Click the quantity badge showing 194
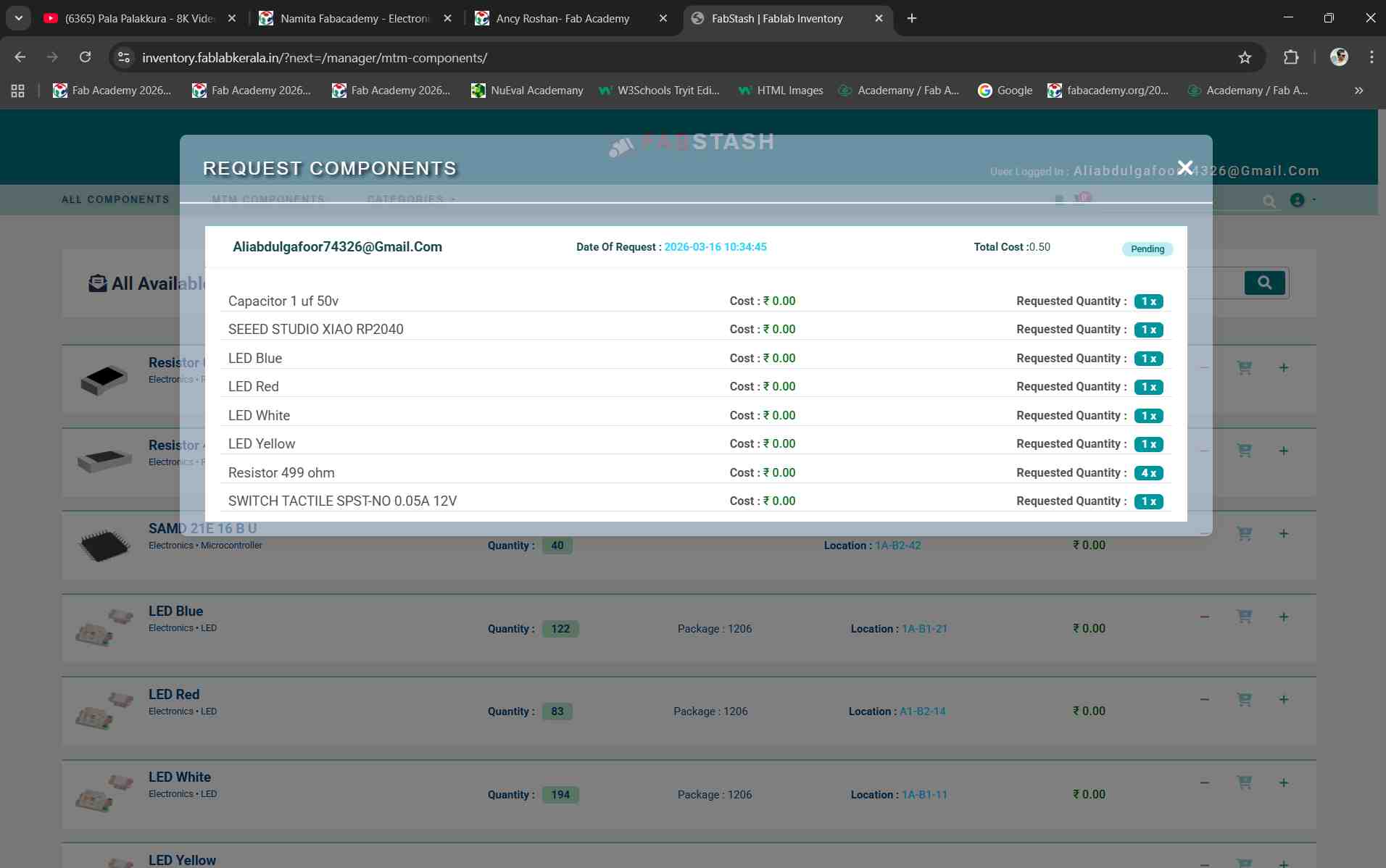The image size is (1386, 868). 560,795
